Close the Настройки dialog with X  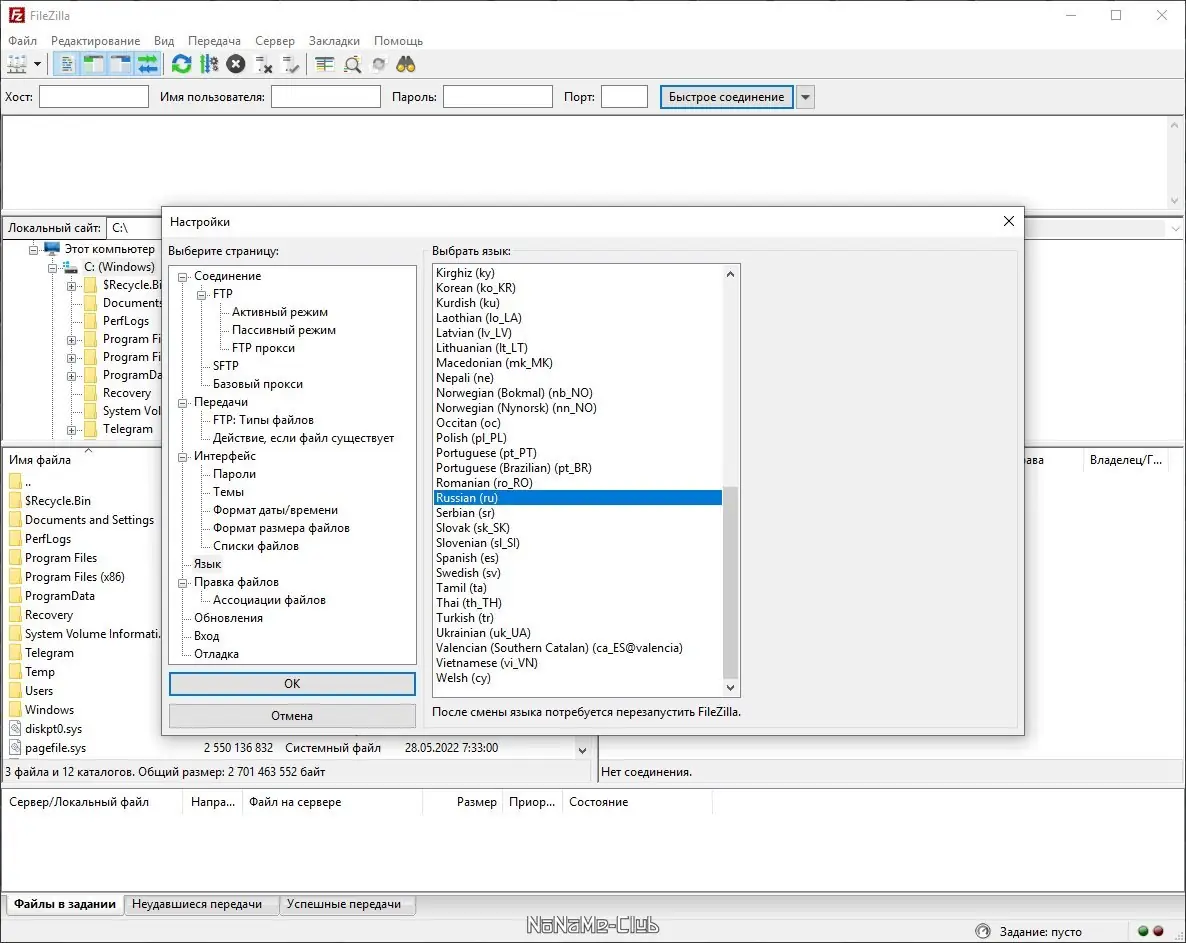(1008, 221)
